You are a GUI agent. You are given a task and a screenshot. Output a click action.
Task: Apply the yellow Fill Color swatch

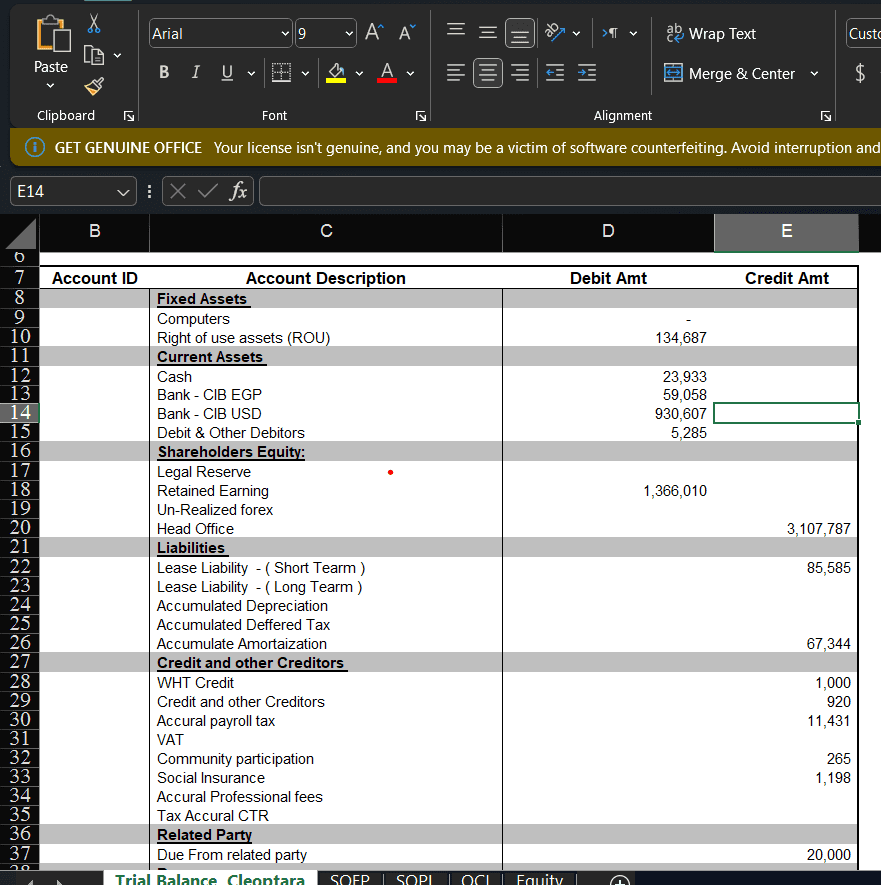pyautogui.click(x=337, y=73)
